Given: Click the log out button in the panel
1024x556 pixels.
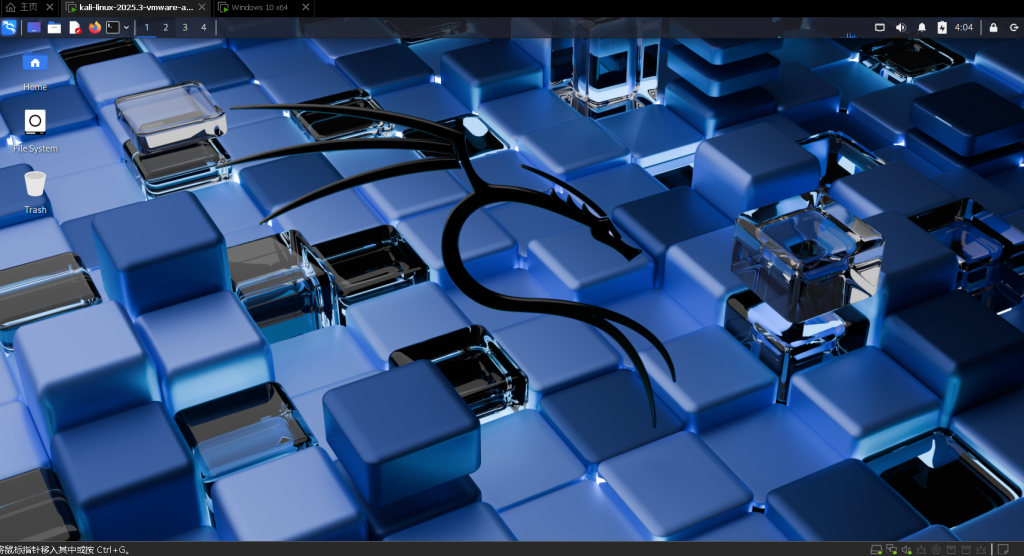Looking at the screenshot, I should pyautogui.click(x=1013, y=27).
